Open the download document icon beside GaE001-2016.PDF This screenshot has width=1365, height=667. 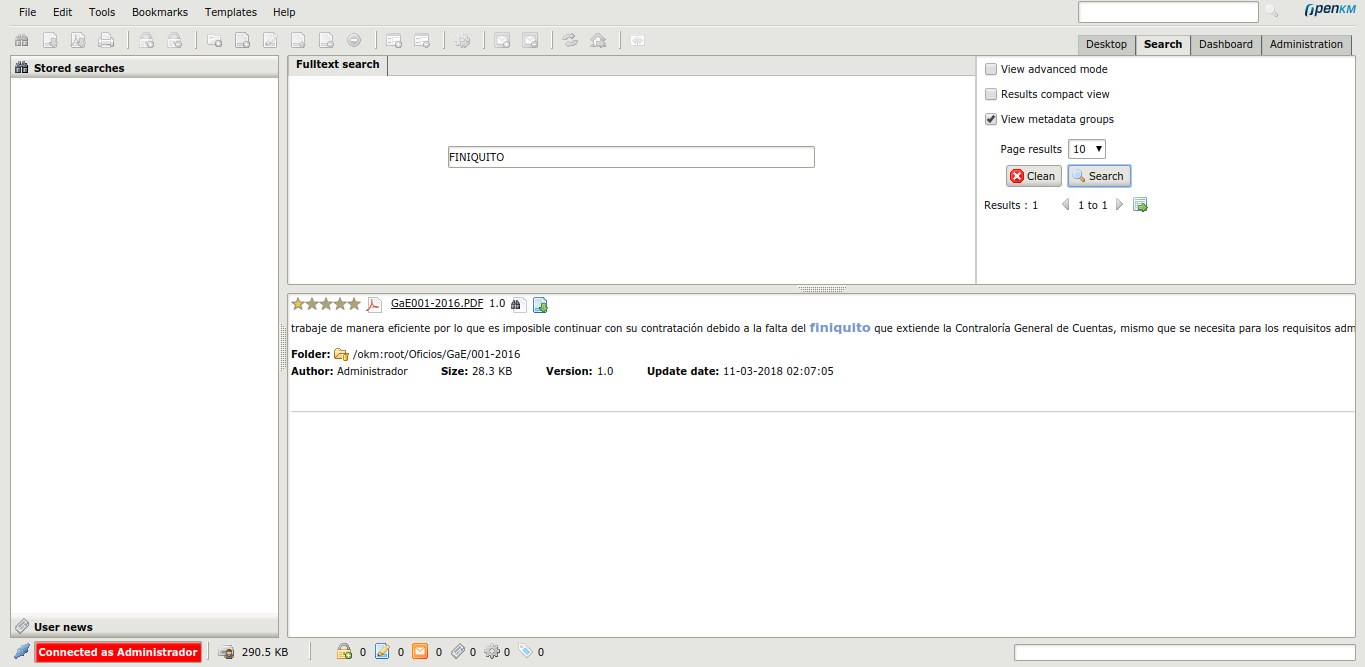tap(540, 305)
